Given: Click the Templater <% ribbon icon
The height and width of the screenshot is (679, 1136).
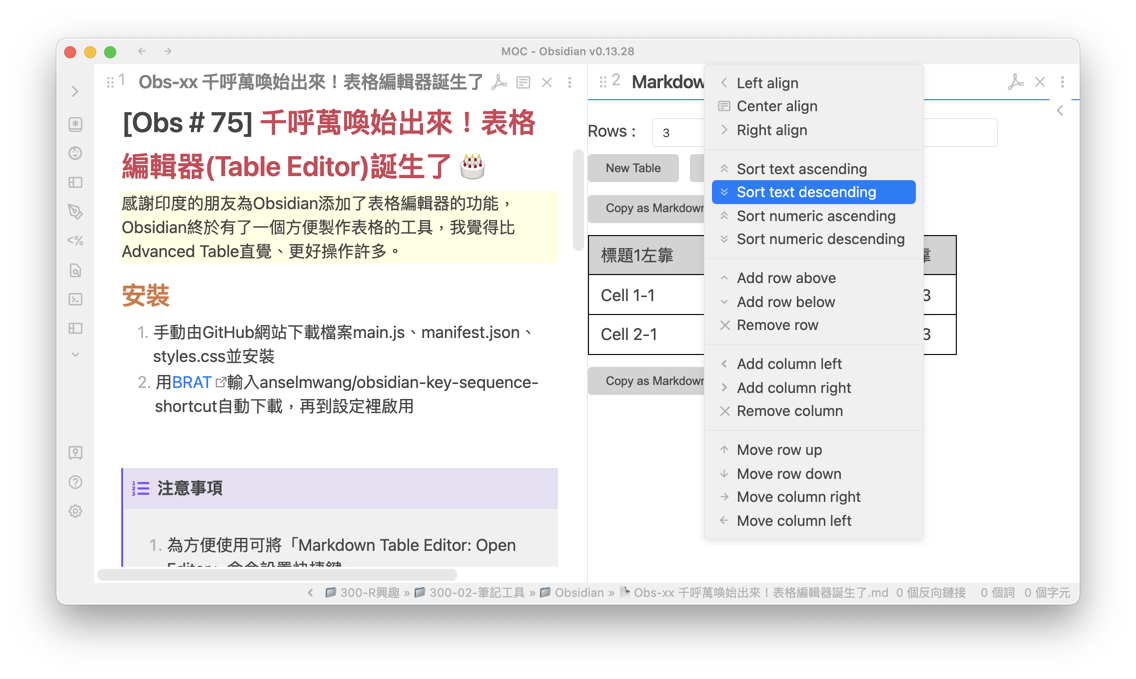Looking at the screenshot, I should (x=75, y=241).
